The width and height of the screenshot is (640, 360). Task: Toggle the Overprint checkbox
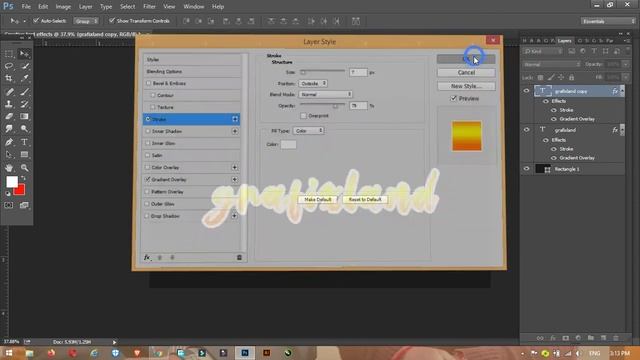click(303, 116)
